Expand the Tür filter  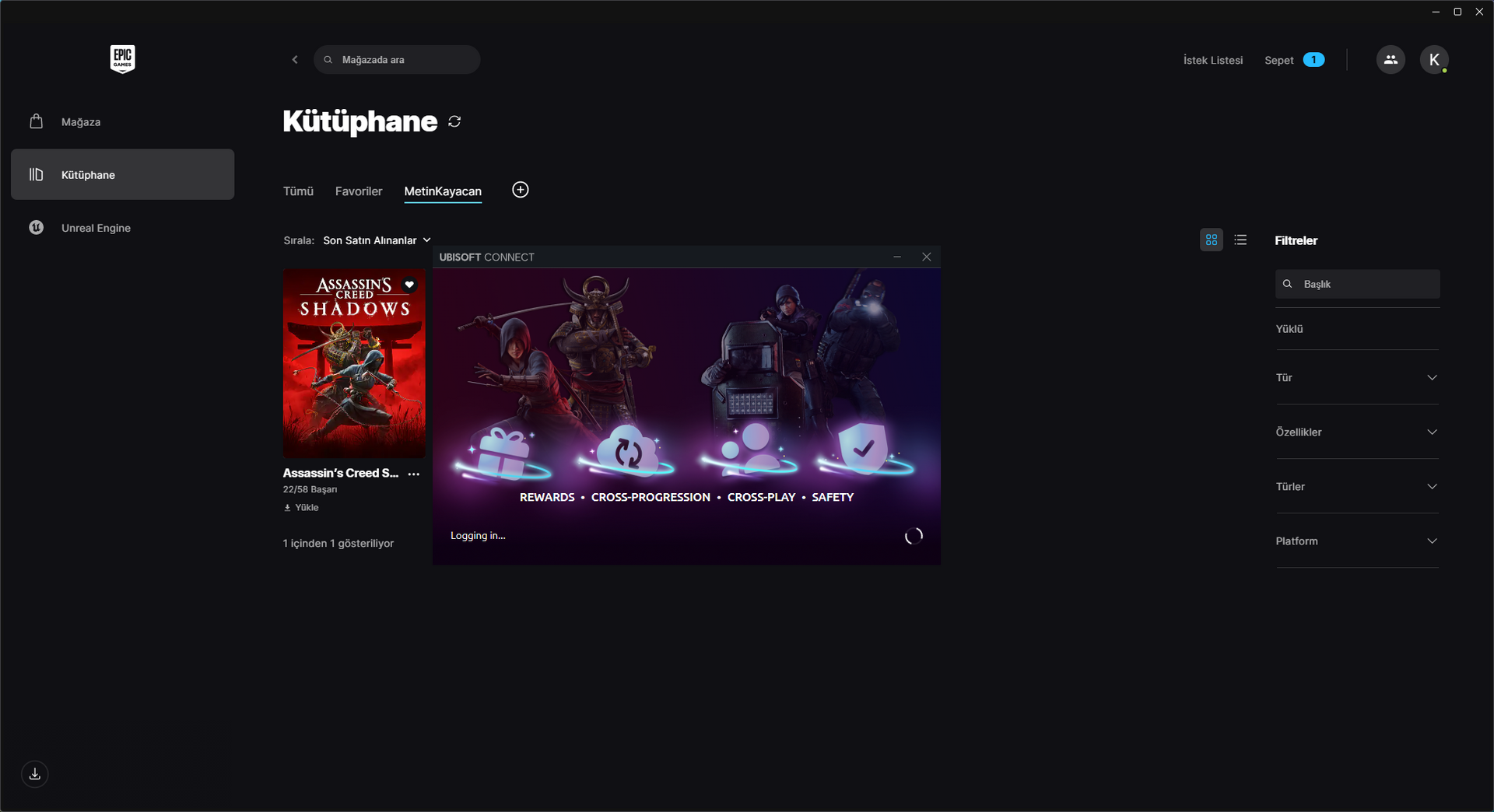pos(1358,377)
